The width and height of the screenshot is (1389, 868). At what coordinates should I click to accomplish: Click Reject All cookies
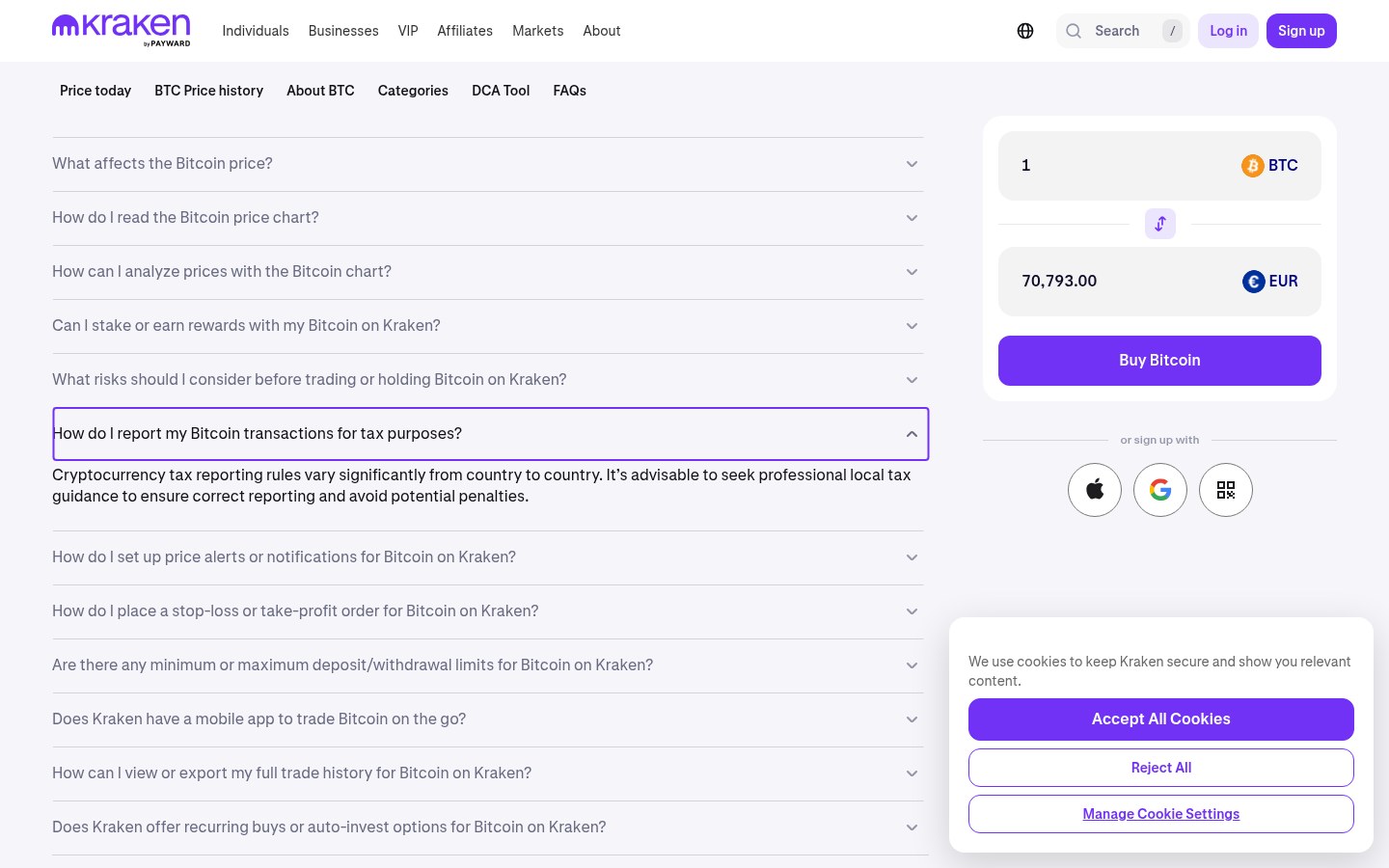click(x=1161, y=768)
